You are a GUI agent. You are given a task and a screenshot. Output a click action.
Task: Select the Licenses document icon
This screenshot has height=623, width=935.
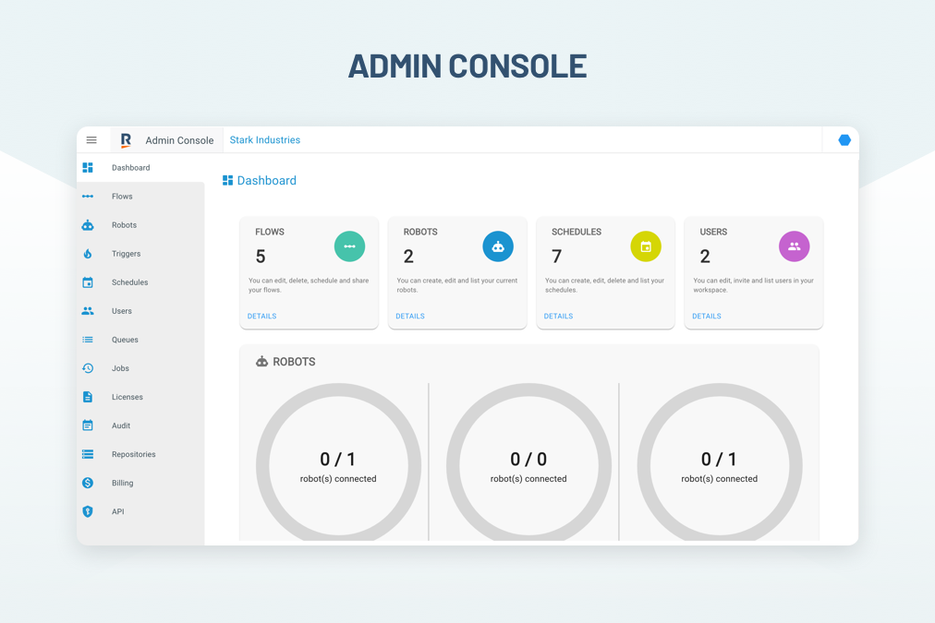[x=90, y=397]
